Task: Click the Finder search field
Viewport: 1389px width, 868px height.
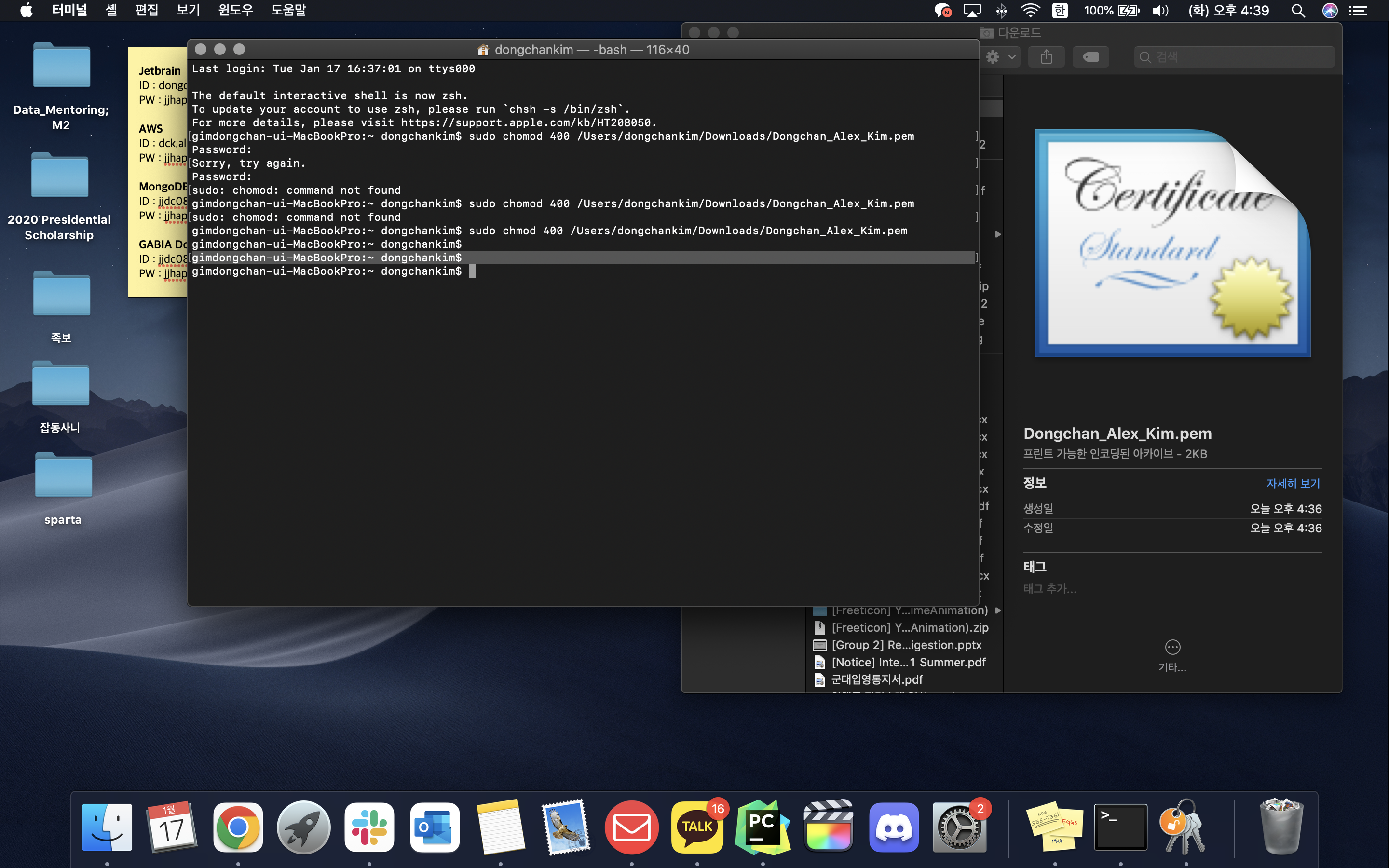Action: tap(1234, 57)
